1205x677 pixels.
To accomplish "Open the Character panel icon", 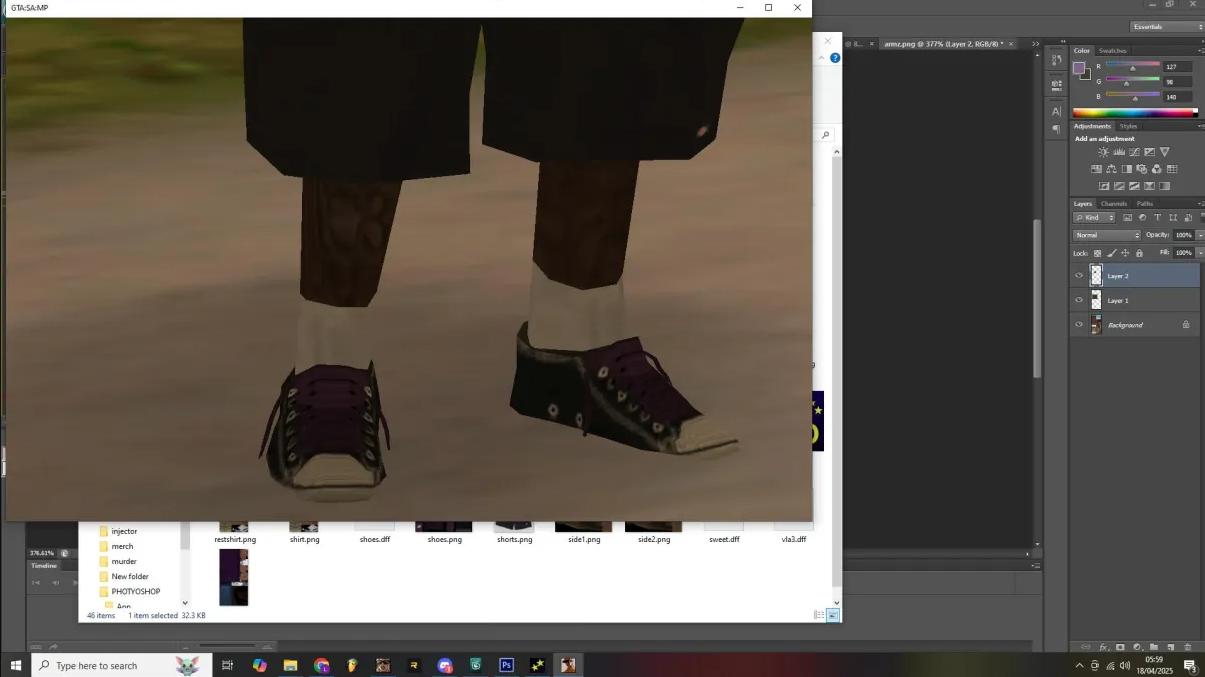I will tap(1056, 111).
